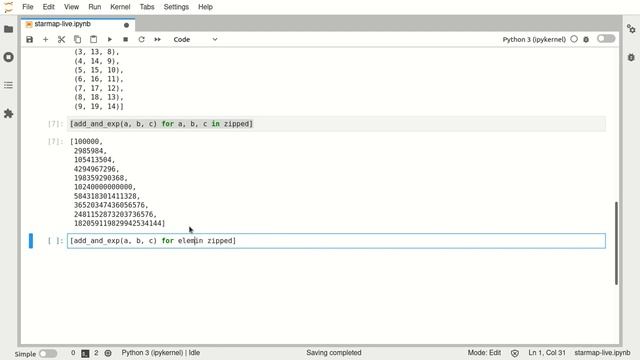Open the Tabs menu
Viewport: 640px width, 360px height.
(147, 7)
